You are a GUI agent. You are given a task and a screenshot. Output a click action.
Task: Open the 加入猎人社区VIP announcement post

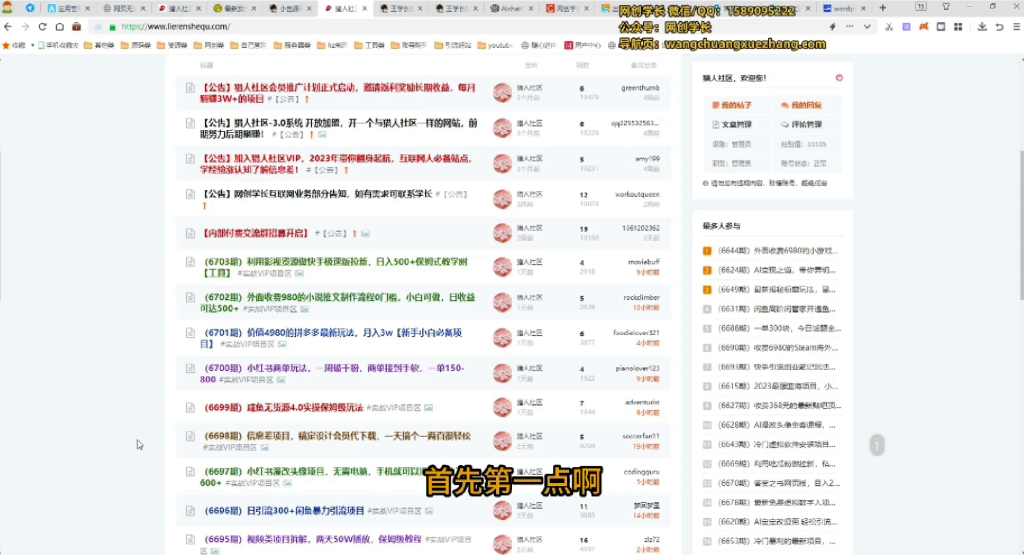click(x=336, y=164)
